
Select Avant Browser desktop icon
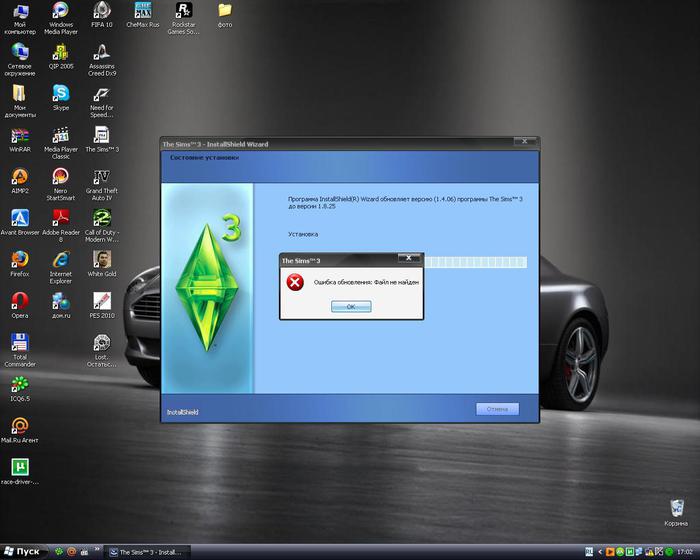click(20, 223)
